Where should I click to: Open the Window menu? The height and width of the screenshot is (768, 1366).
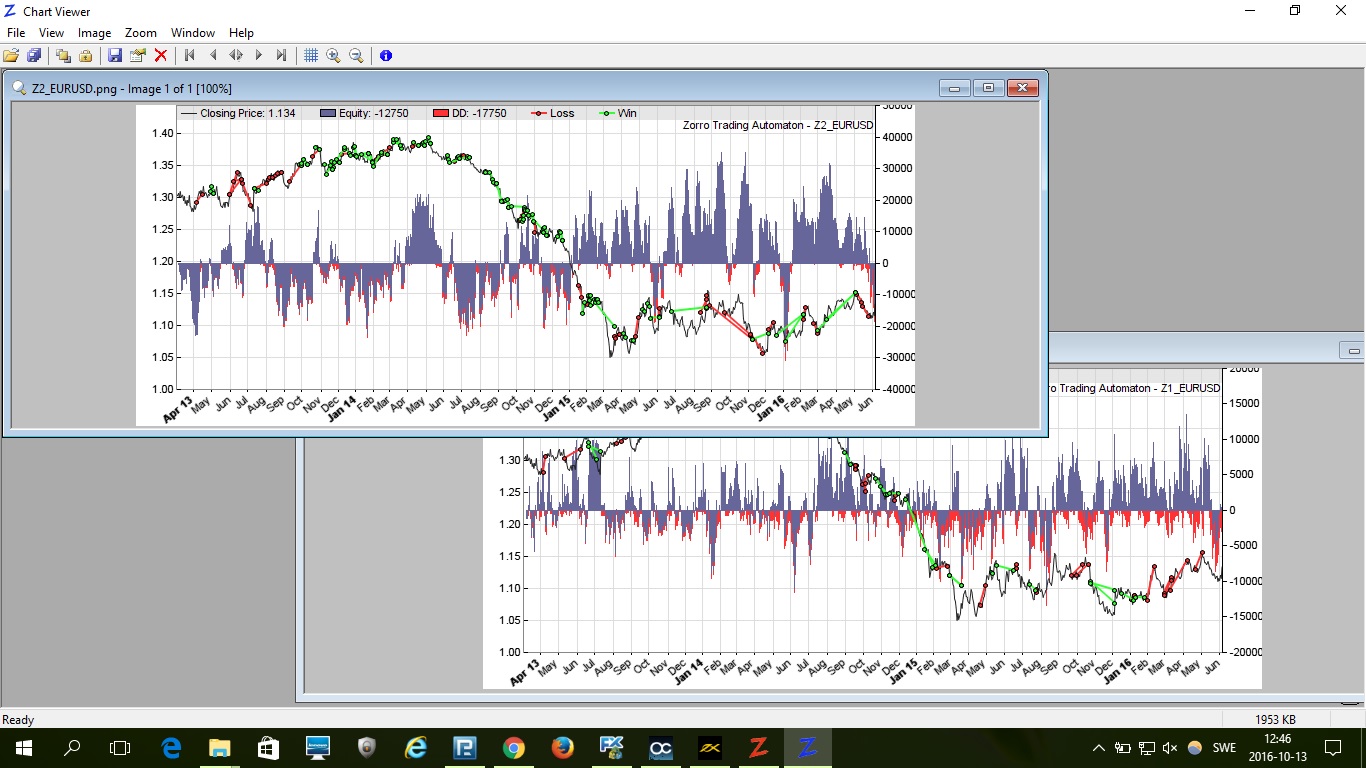(x=193, y=33)
